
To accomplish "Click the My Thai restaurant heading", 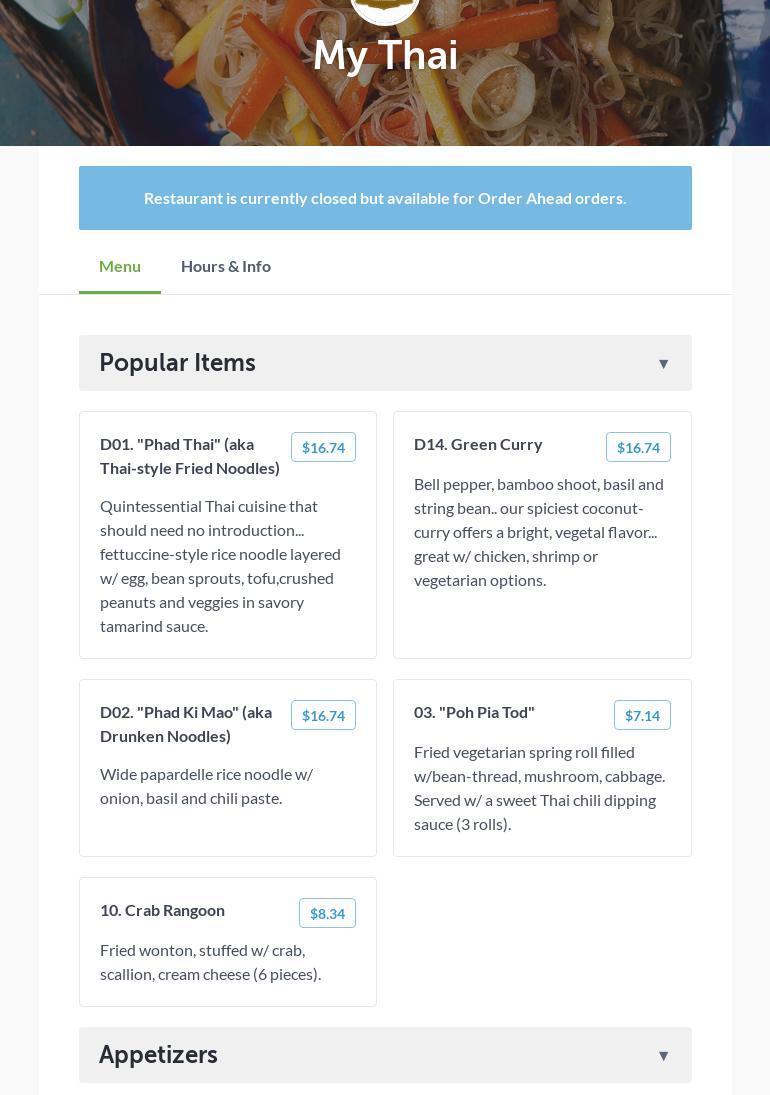I will pyautogui.click(x=385, y=56).
